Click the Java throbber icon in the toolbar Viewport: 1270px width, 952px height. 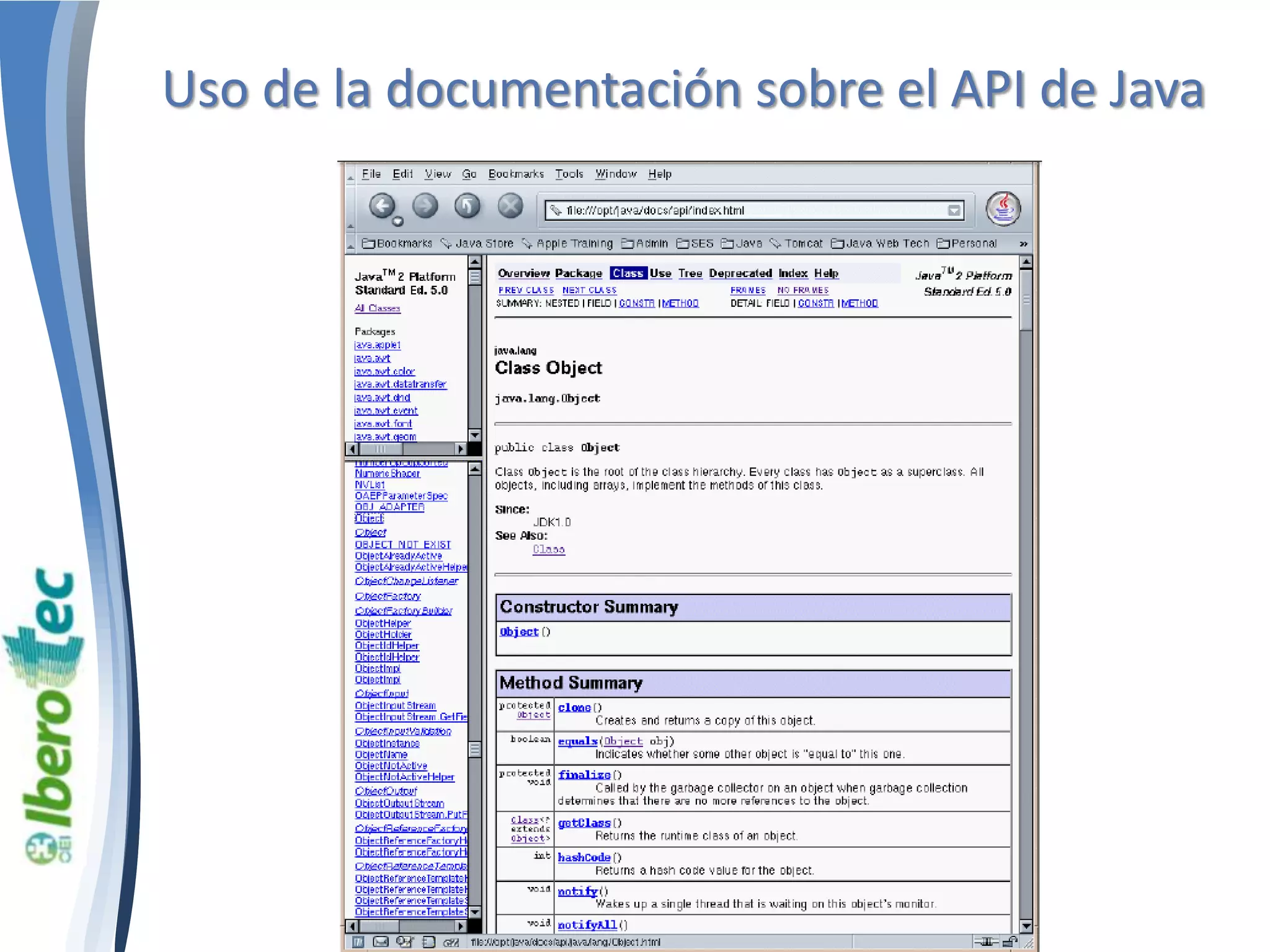tap(1003, 209)
